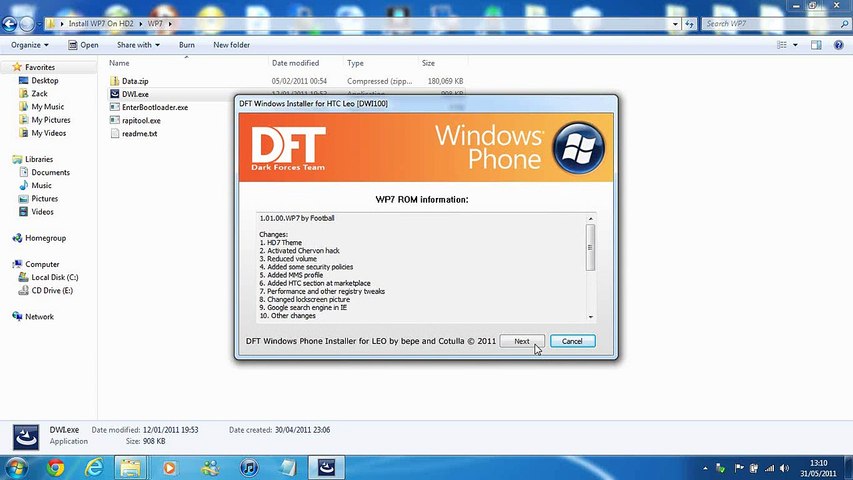The height and width of the screenshot is (480, 853).
Task: Open the Windows Start menu
Action: pyautogui.click(x=16, y=467)
